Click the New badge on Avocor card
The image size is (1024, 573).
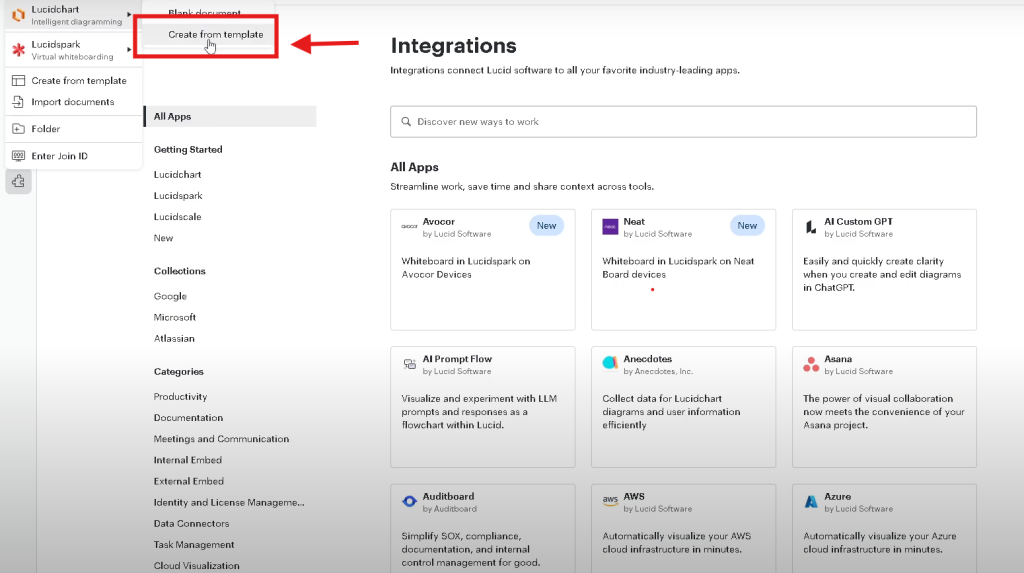pyautogui.click(x=547, y=225)
